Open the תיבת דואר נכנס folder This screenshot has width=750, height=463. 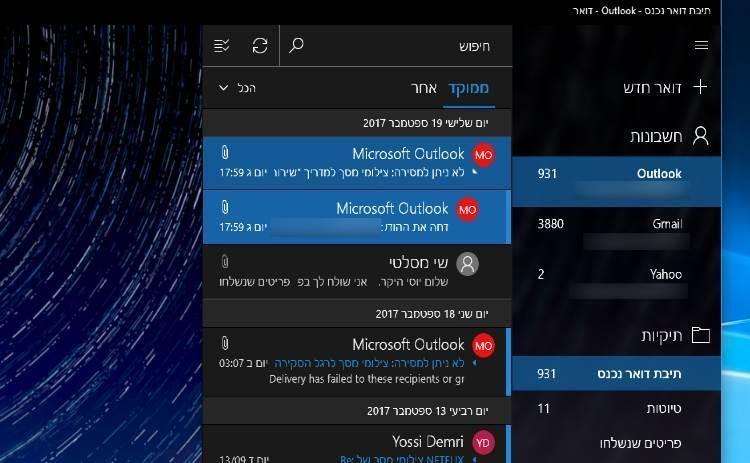coord(617,373)
